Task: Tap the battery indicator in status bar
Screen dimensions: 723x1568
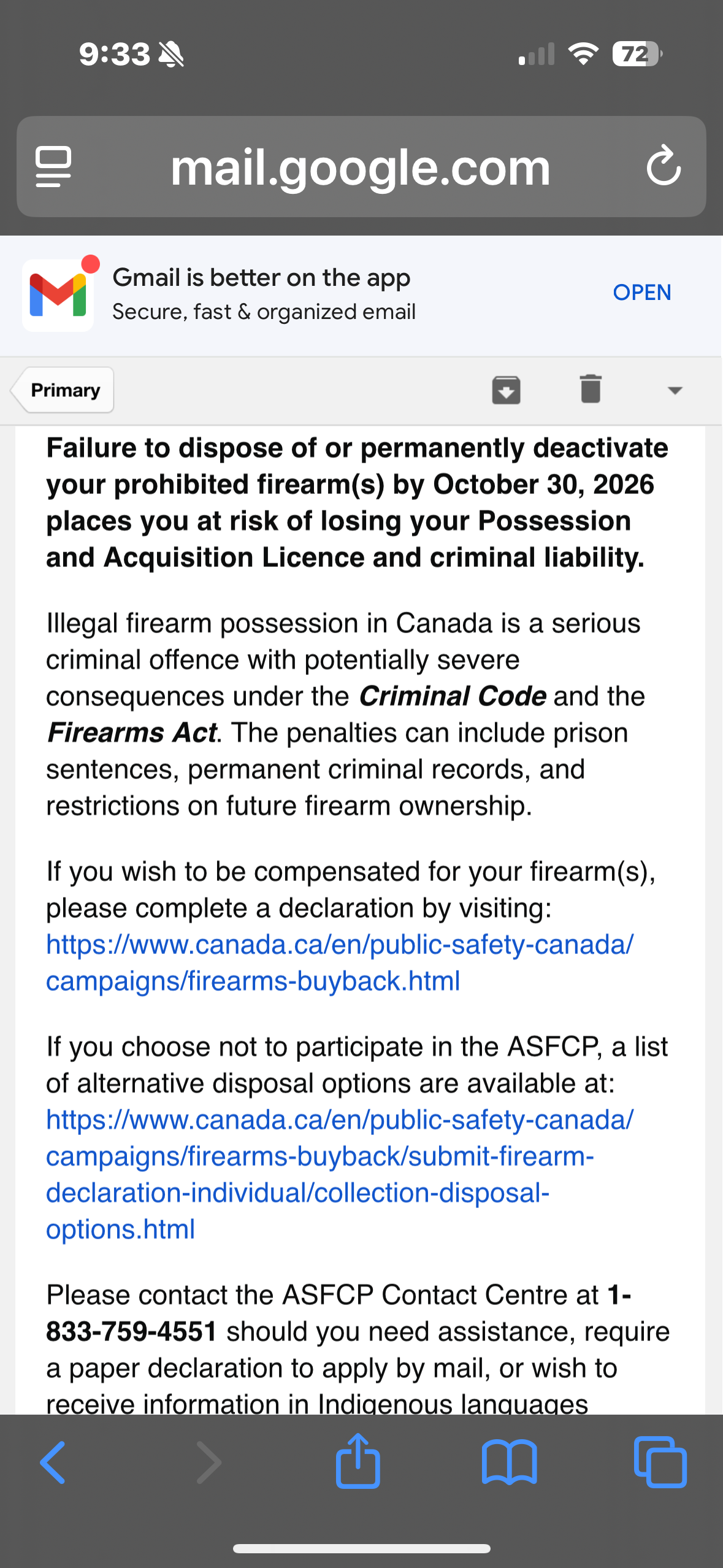Action: (x=637, y=54)
